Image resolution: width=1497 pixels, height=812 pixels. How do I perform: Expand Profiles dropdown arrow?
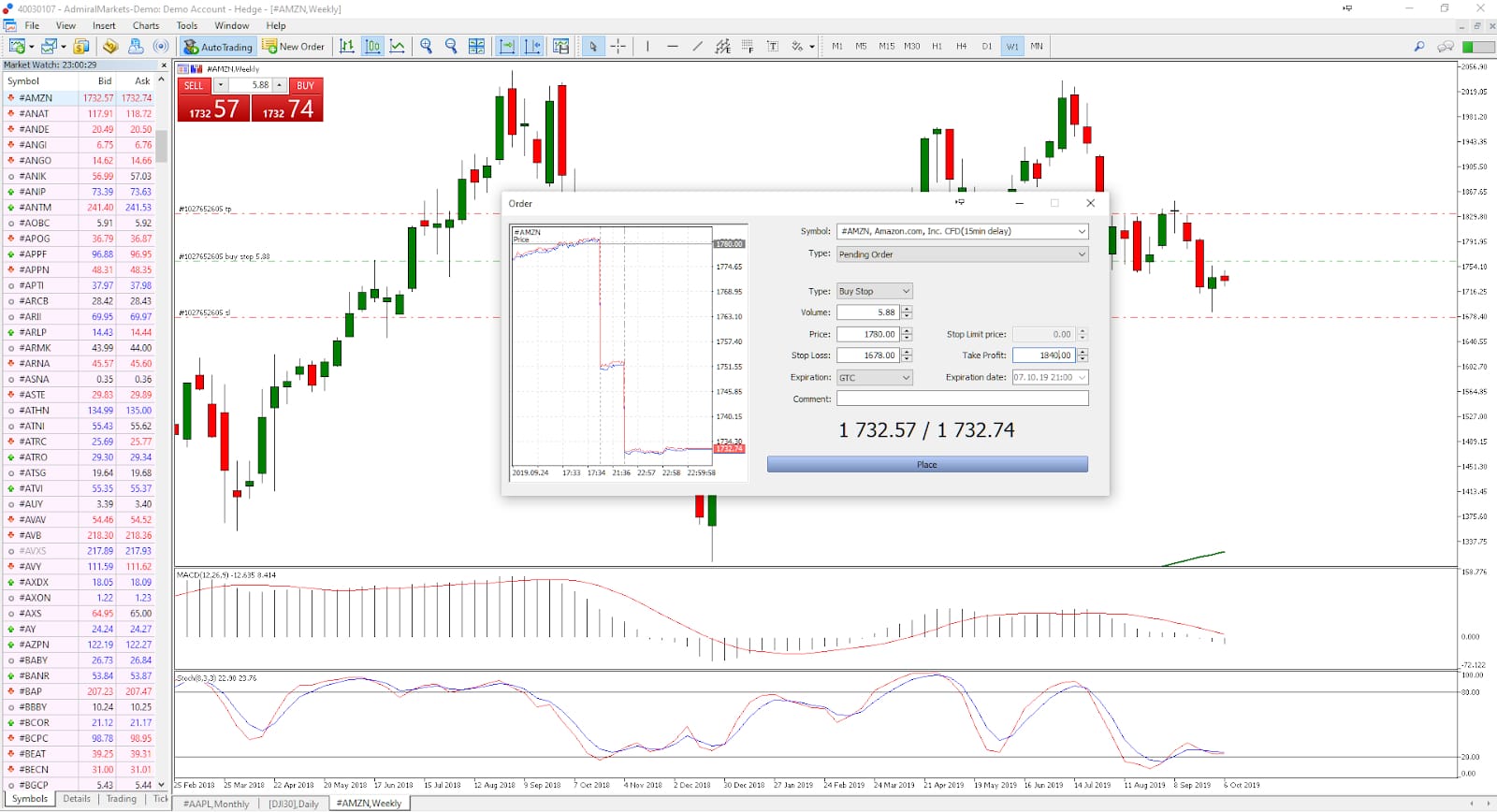[x=64, y=46]
